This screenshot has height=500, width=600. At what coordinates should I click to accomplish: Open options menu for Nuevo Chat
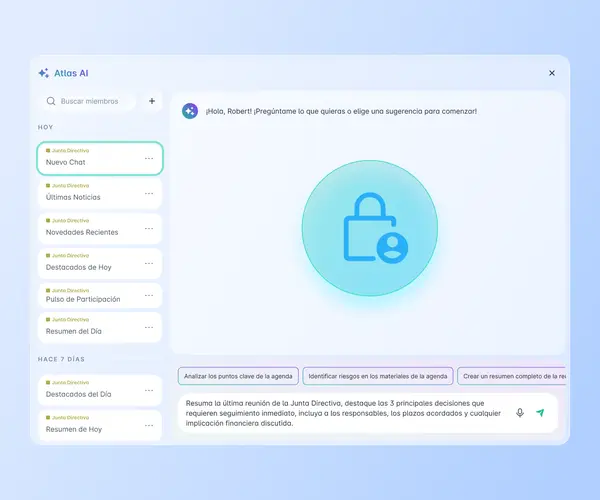coord(149,158)
